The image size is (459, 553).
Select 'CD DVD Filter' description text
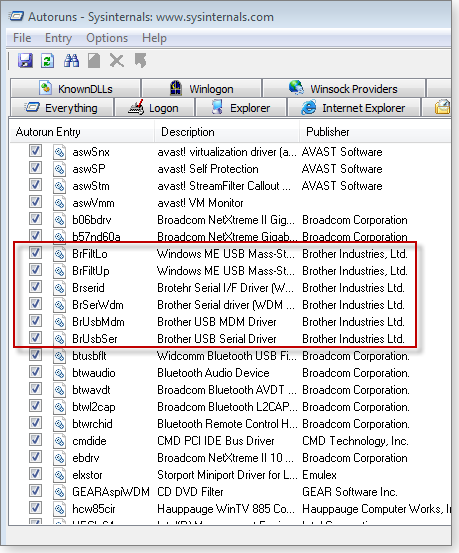(190, 492)
